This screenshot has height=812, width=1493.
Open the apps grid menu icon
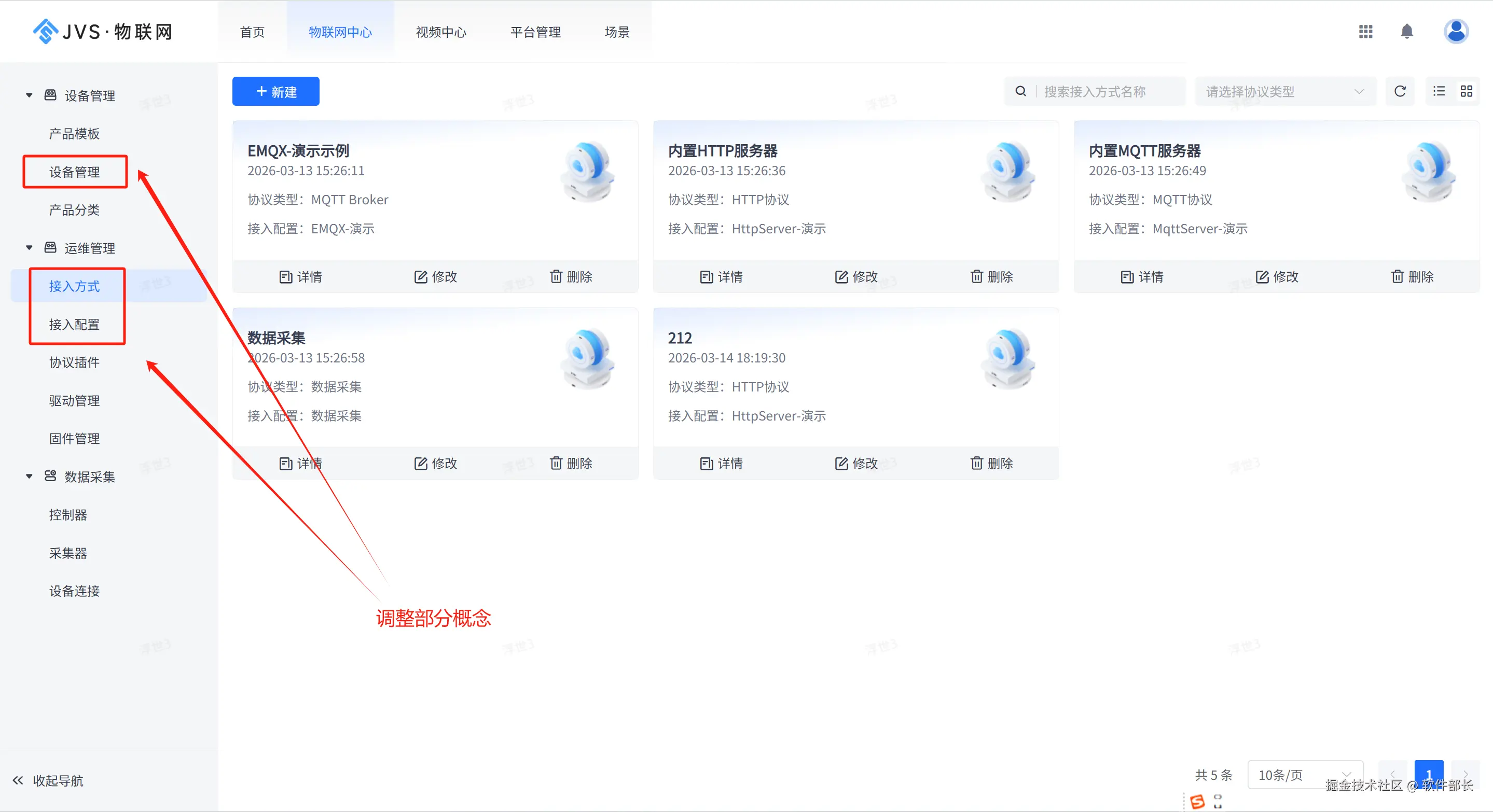pos(1365,32)
